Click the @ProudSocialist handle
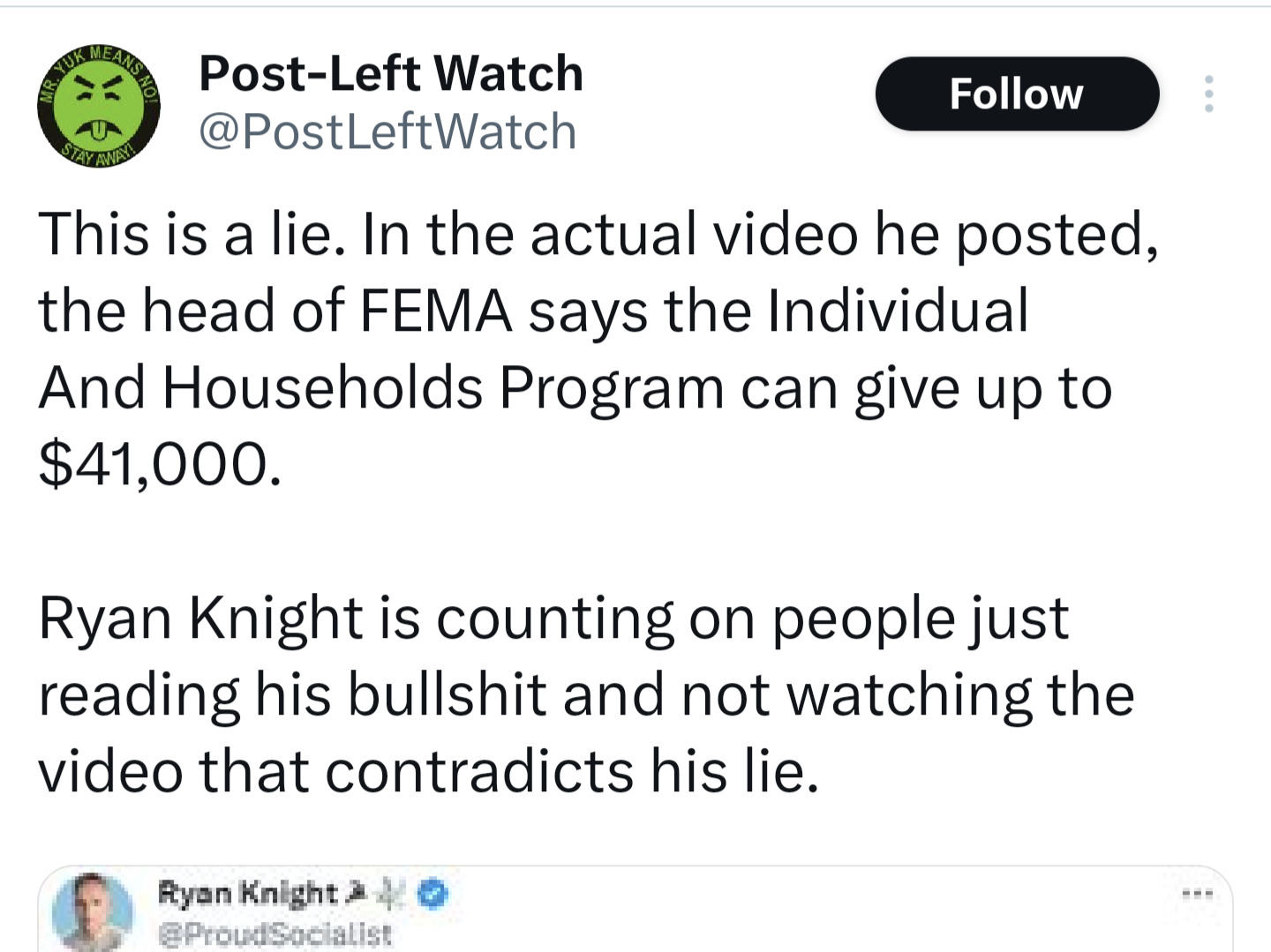The height and width of the screenshot is (952, 1271). pos(275,933)
